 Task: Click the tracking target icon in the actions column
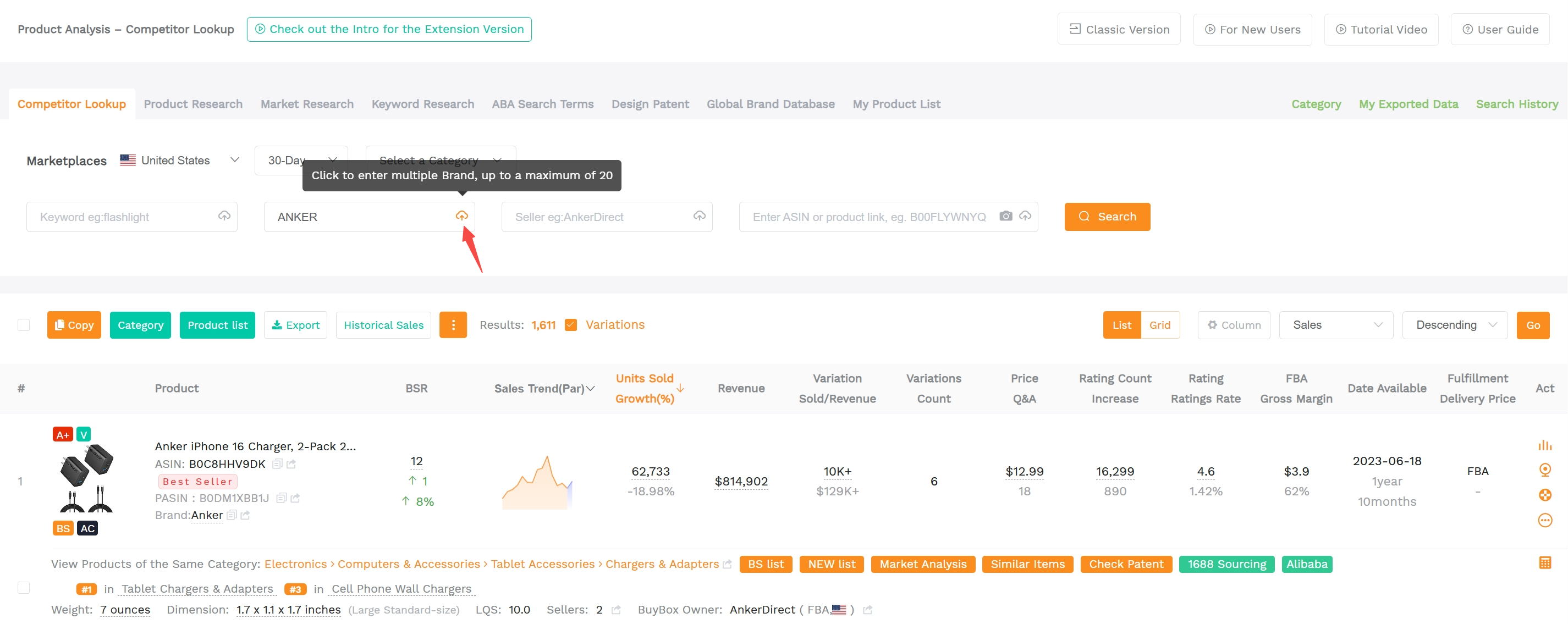[1544, 470]
